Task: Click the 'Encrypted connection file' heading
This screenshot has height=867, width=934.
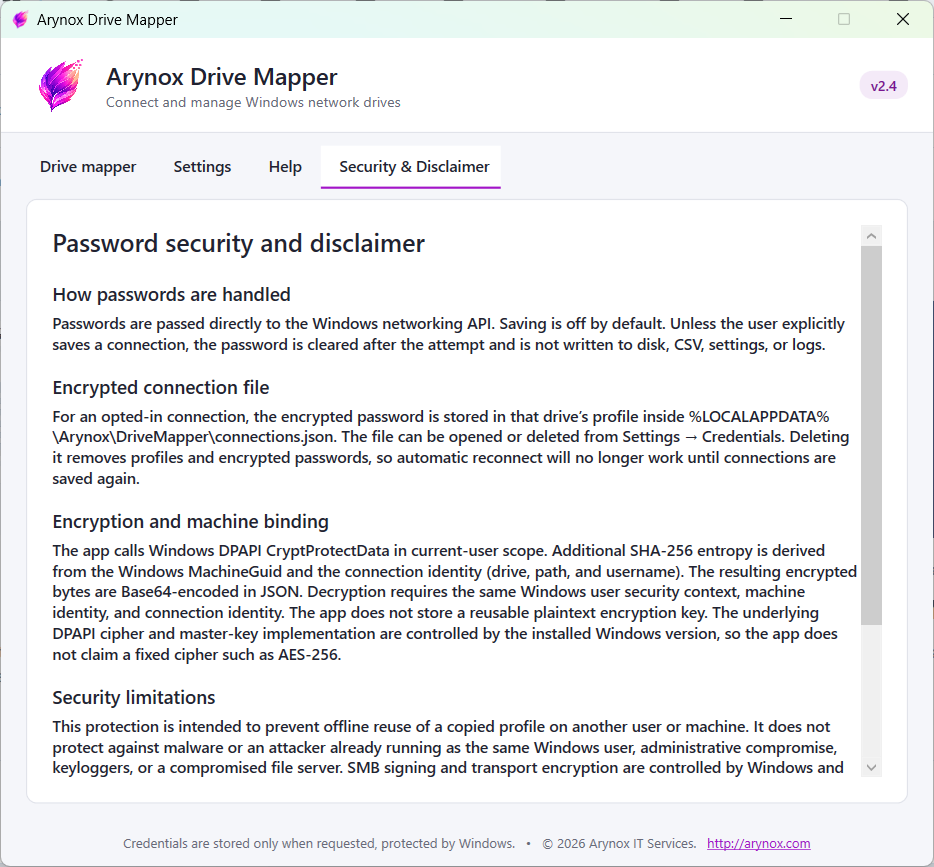Action: tap(161, 388)
